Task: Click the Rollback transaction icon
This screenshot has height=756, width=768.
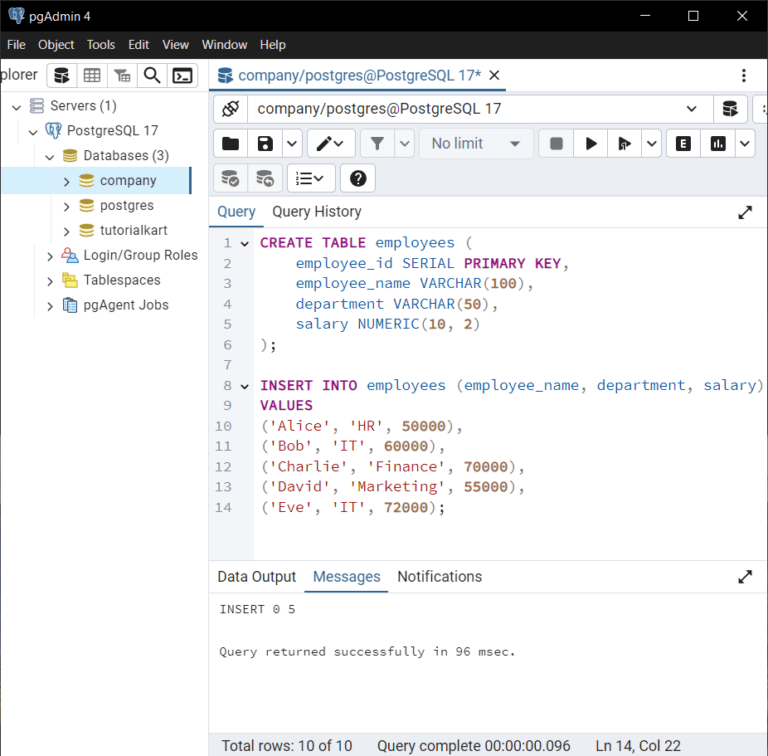Action: (x=265, y=178)
